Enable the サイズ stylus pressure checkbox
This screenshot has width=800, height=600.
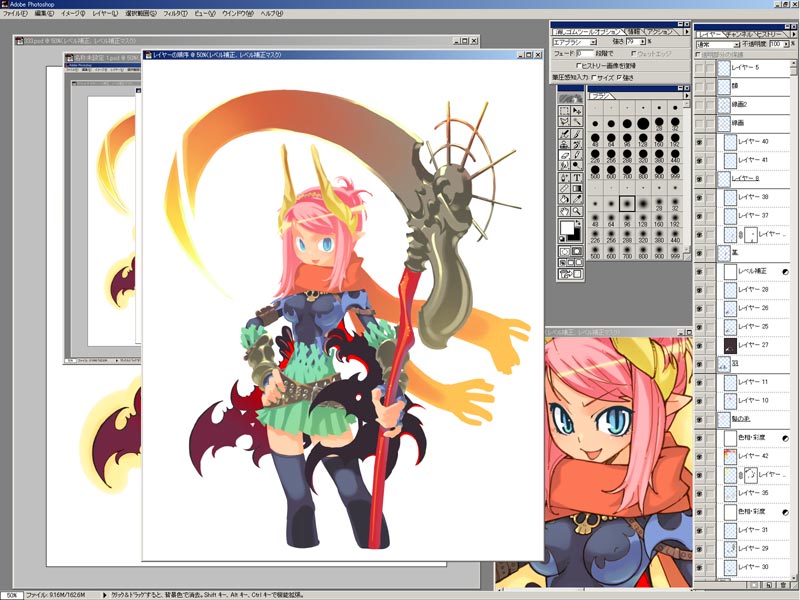click(x=593, y=78)
